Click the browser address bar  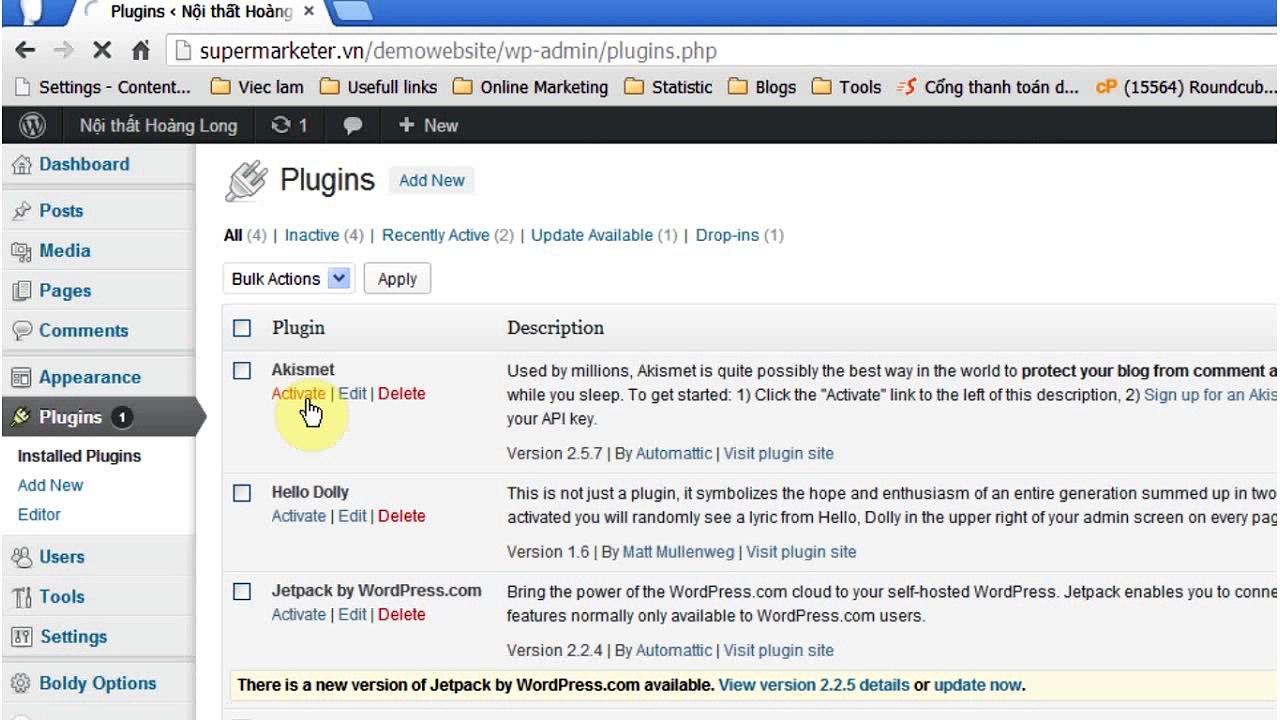720,50
